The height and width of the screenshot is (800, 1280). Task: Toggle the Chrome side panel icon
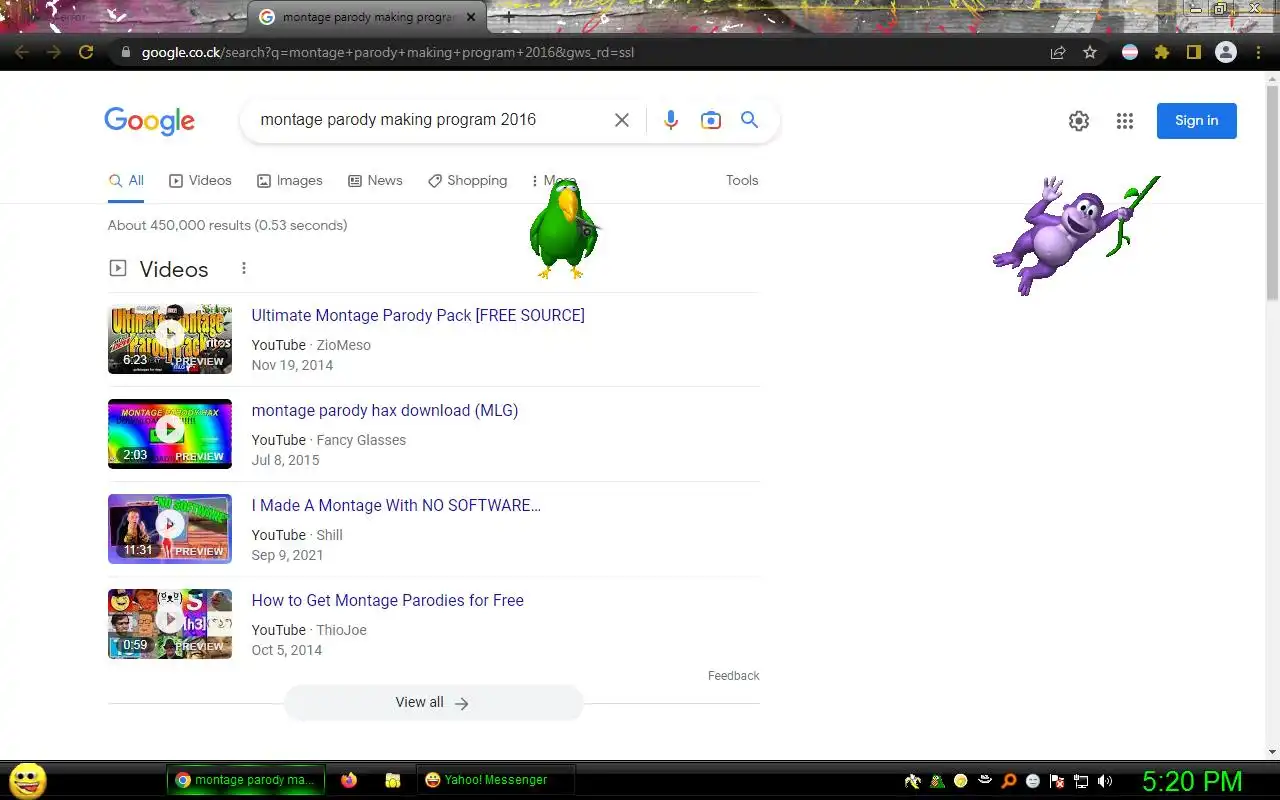[x=1193, y=52]
